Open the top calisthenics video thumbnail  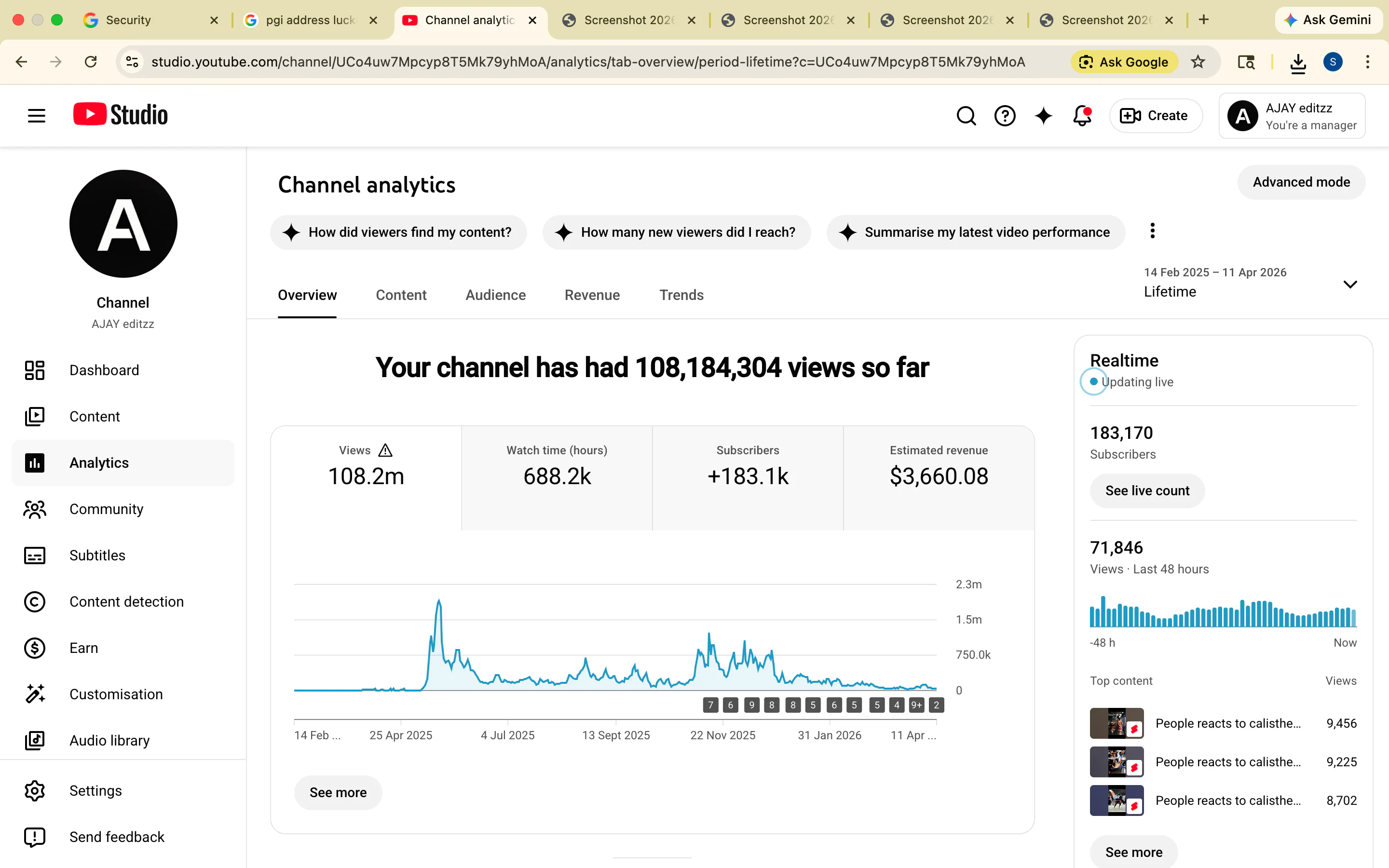click(x=1116, y=723)
